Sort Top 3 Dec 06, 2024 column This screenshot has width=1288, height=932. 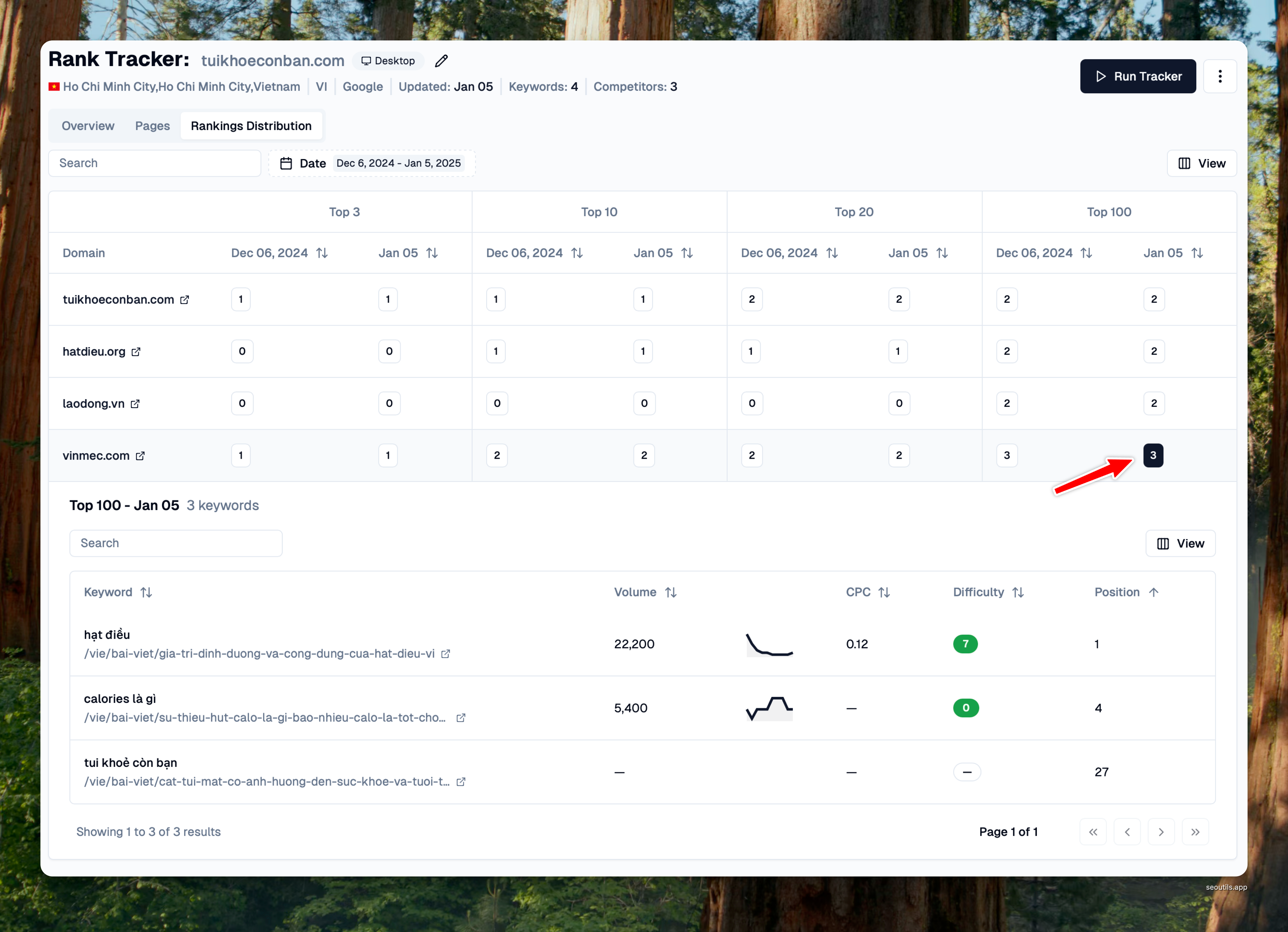(x=322, y=253)
